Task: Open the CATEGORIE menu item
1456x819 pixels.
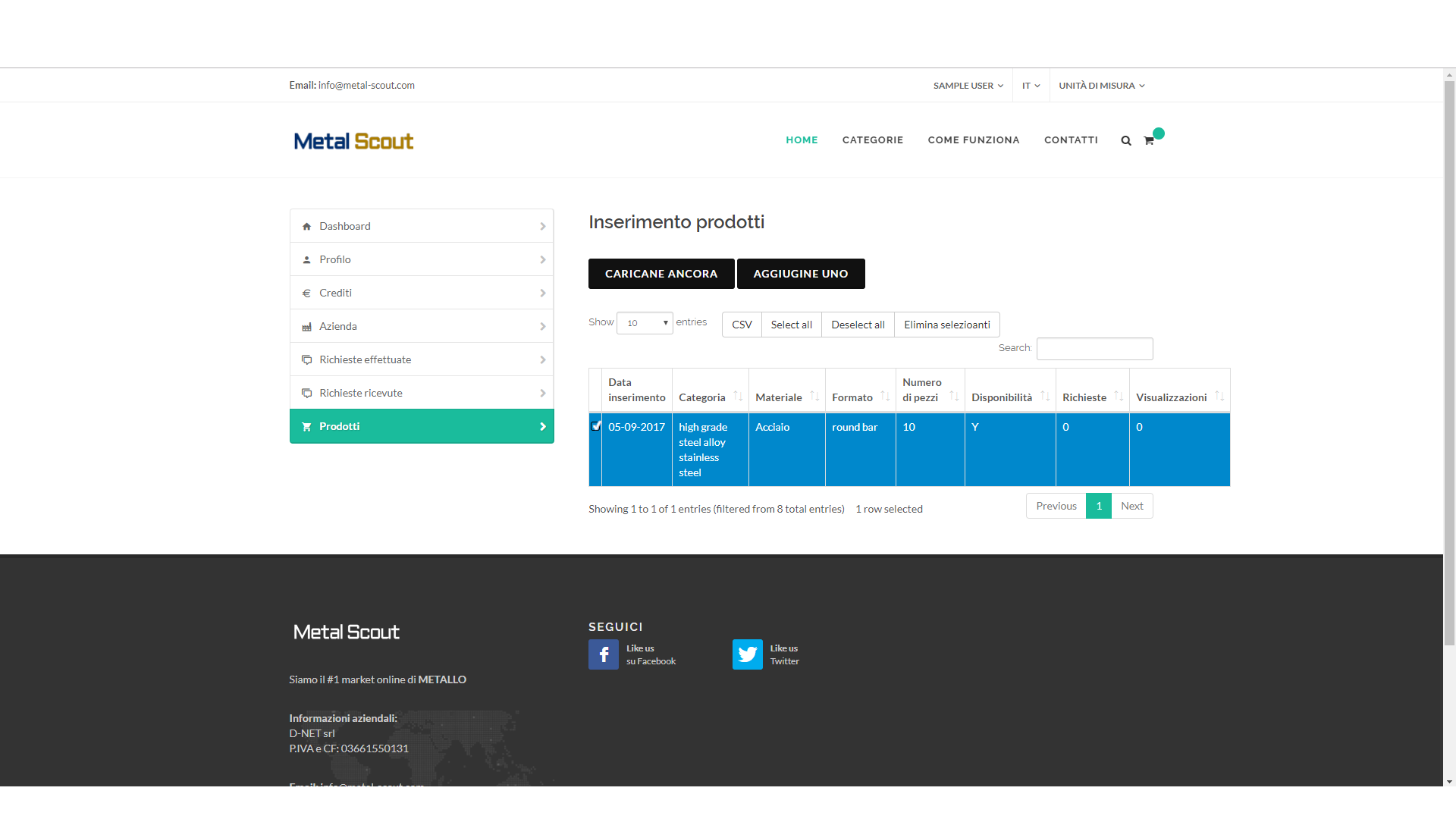Action: click(873, 140)
